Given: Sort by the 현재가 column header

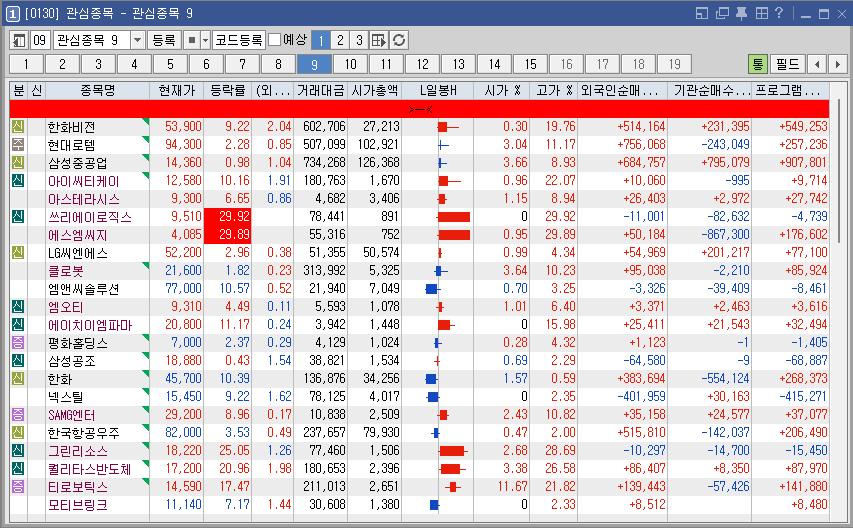Looking at the screenshot, I should (176, 90).
